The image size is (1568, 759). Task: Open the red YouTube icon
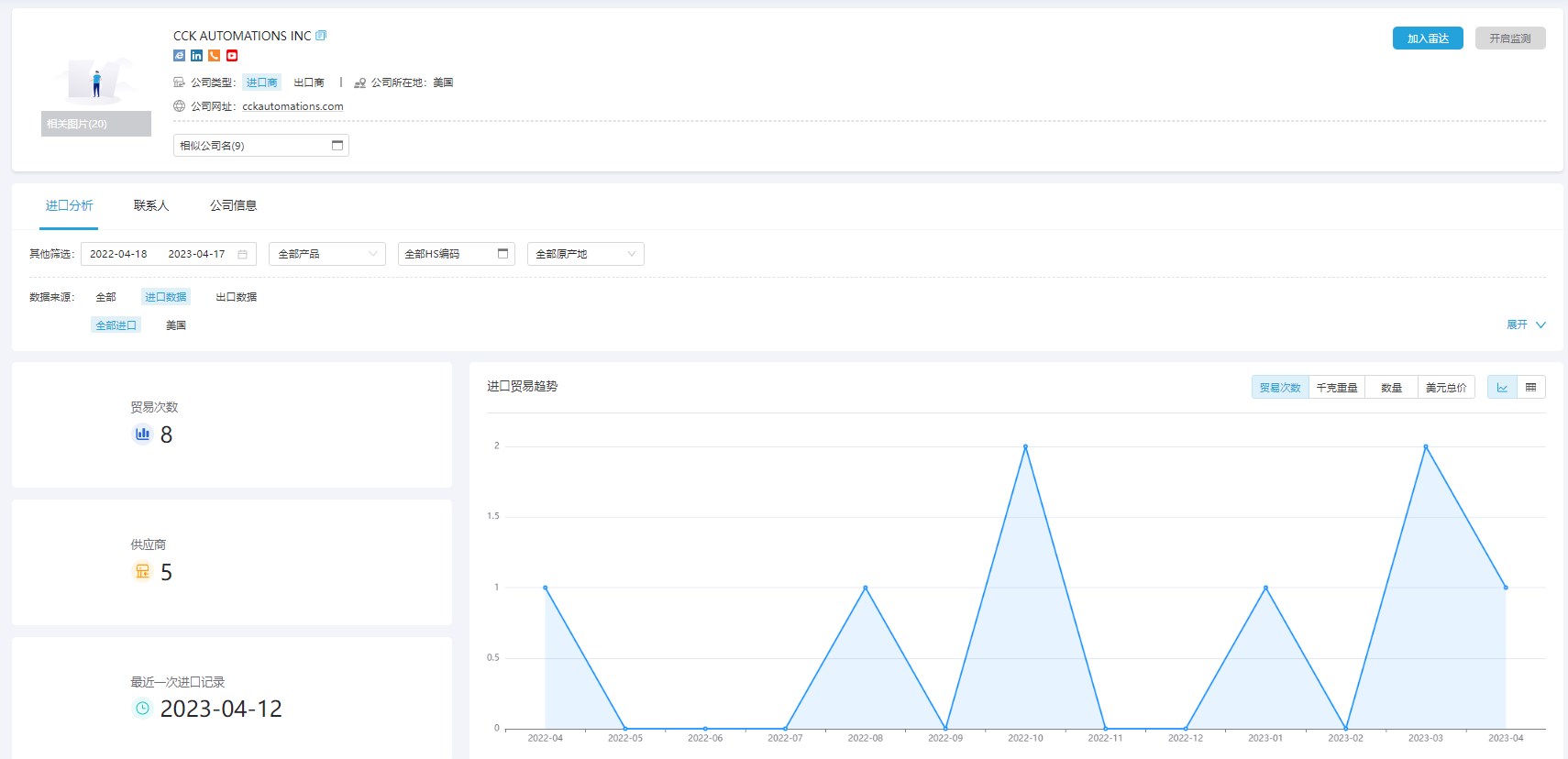(x=232, y=56)
